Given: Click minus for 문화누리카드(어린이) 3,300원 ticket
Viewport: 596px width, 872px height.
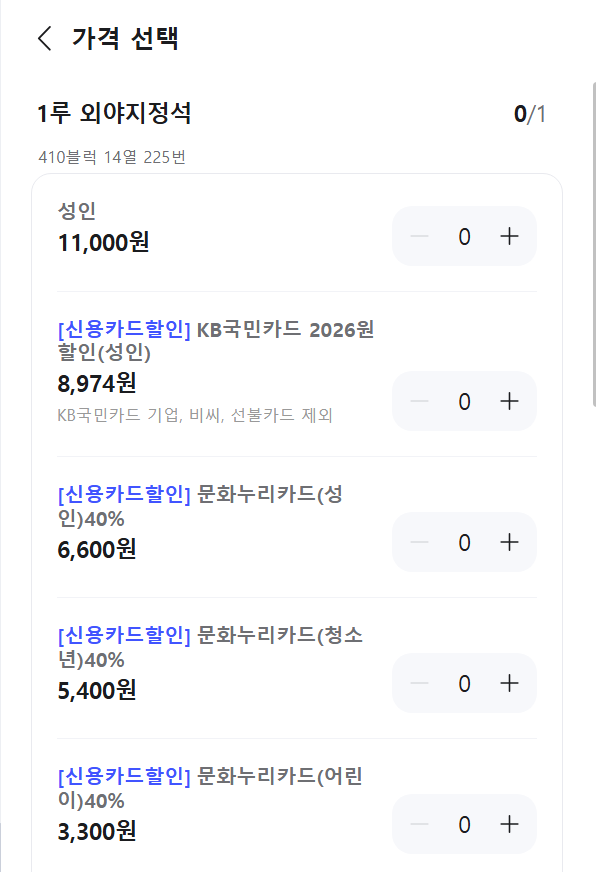Looking at the screenshot, I should 419,824.
